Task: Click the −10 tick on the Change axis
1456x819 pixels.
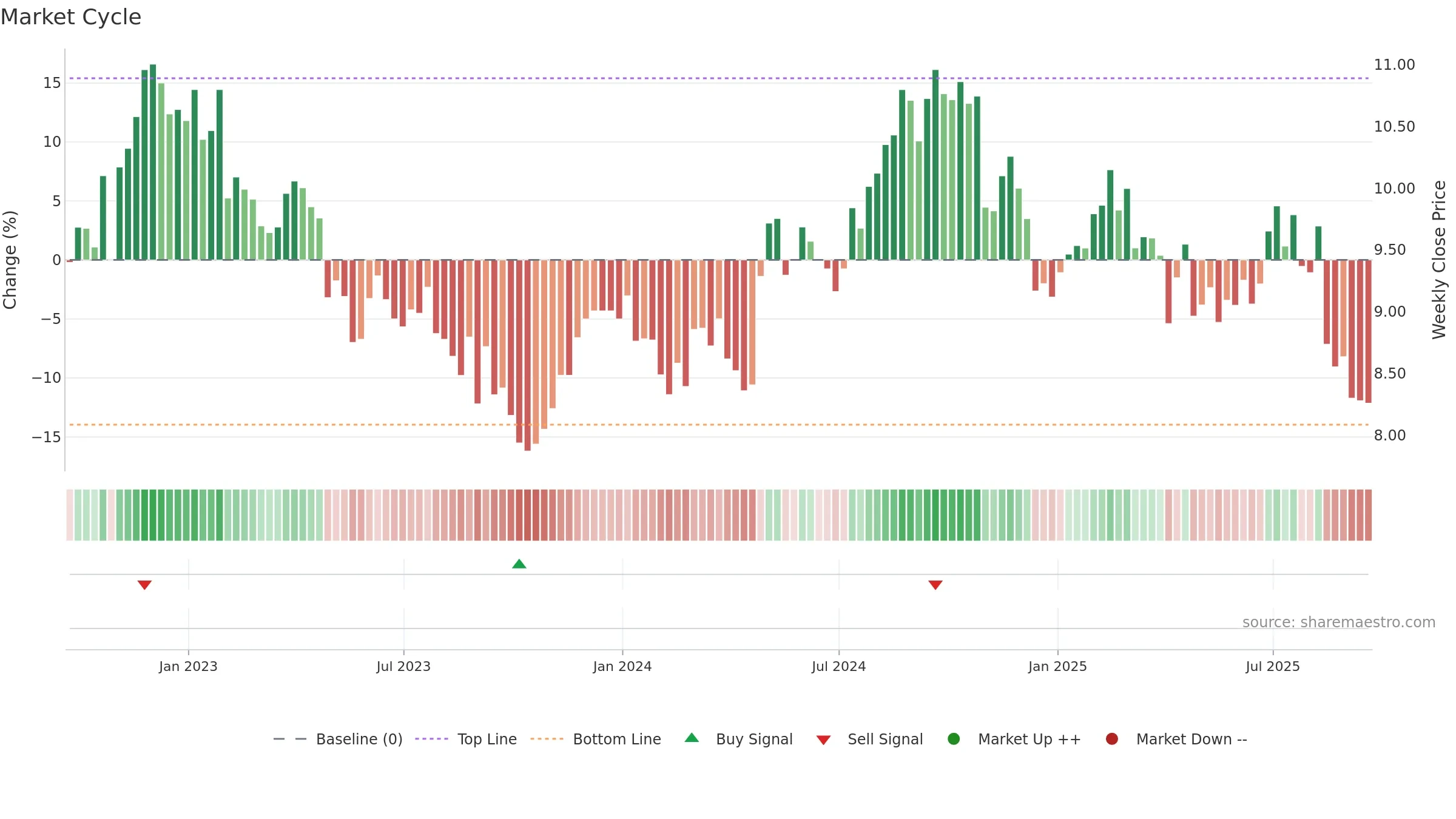Action: point(47,378)
